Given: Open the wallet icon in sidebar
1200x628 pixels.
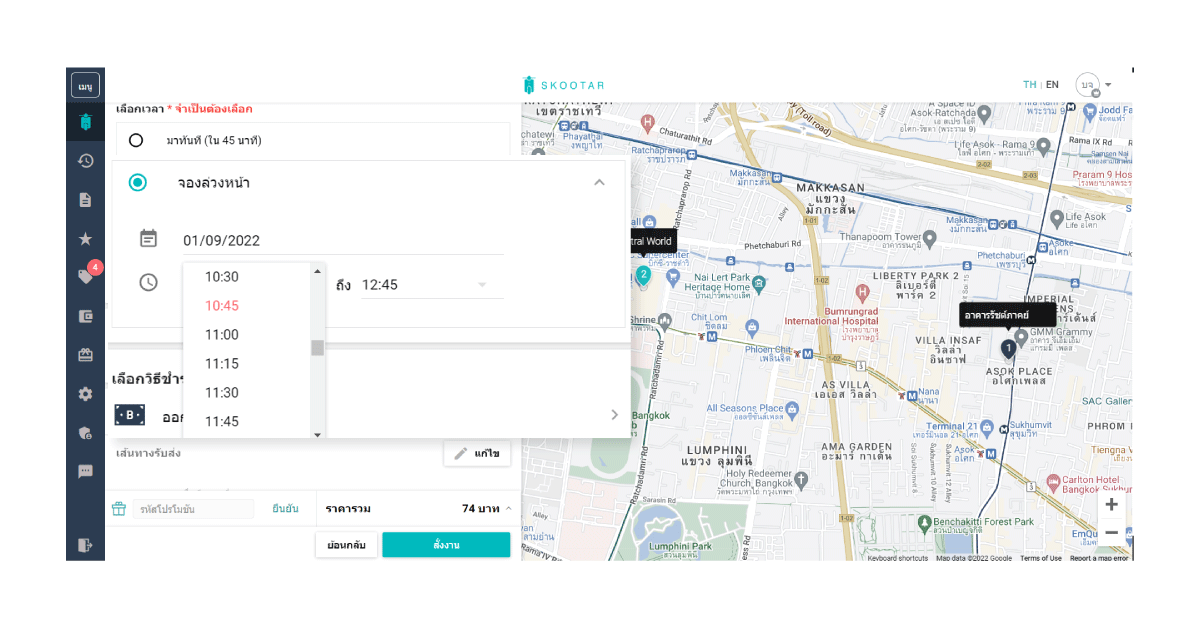Looking at the screenshot, I should point(86,316).
